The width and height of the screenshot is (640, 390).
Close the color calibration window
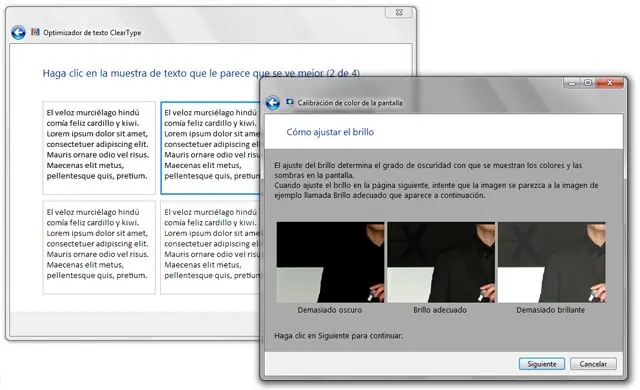610,83
